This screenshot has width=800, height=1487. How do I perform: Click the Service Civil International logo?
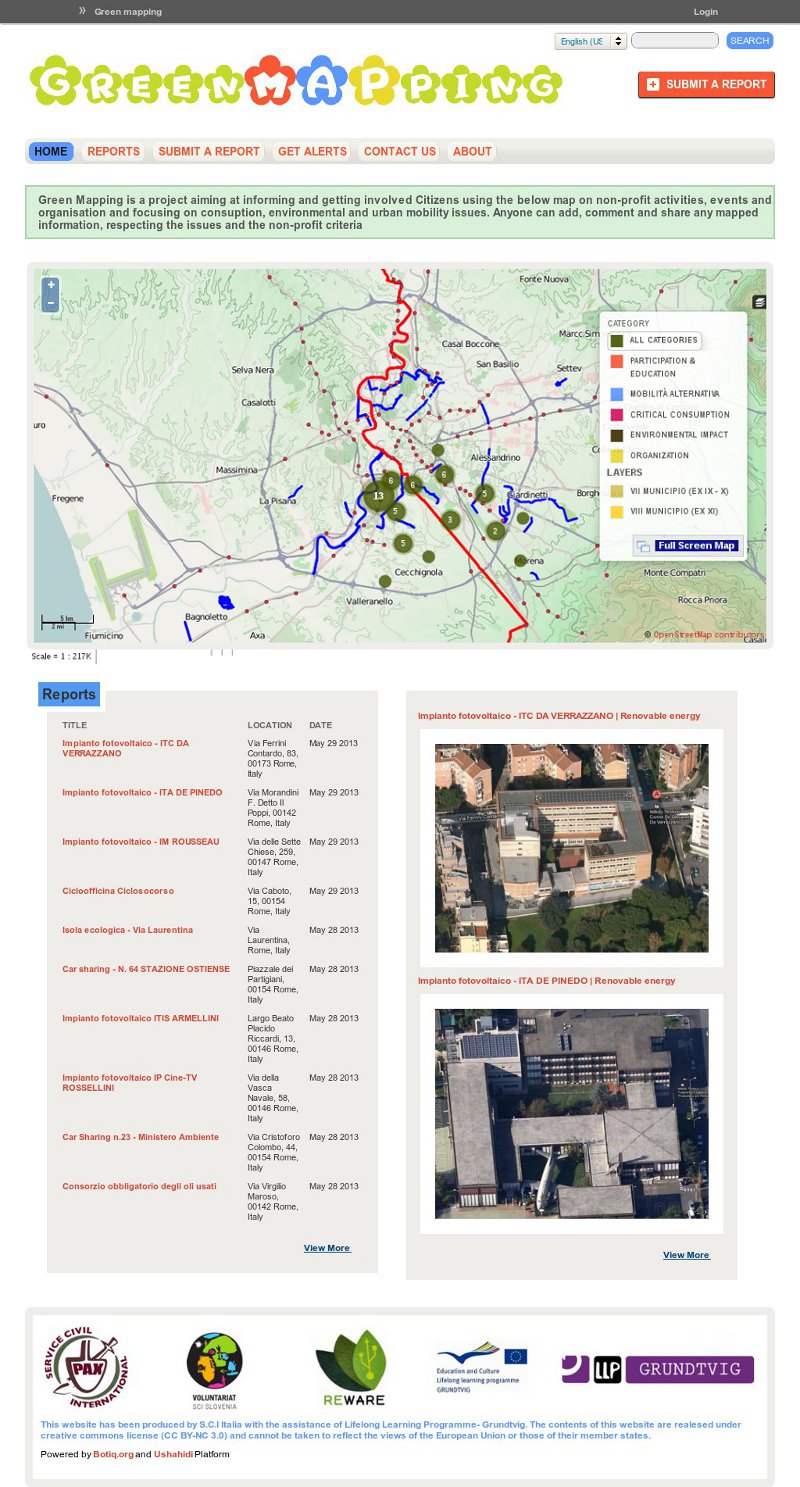click(x=85, y=1365)
